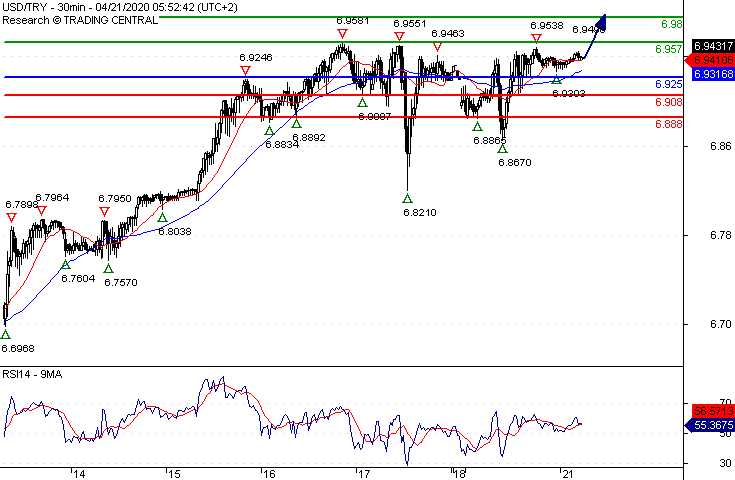Click the red triangle marker under 6.9581
This screenshot has height=480, width=735.
(x=342, y=34)
